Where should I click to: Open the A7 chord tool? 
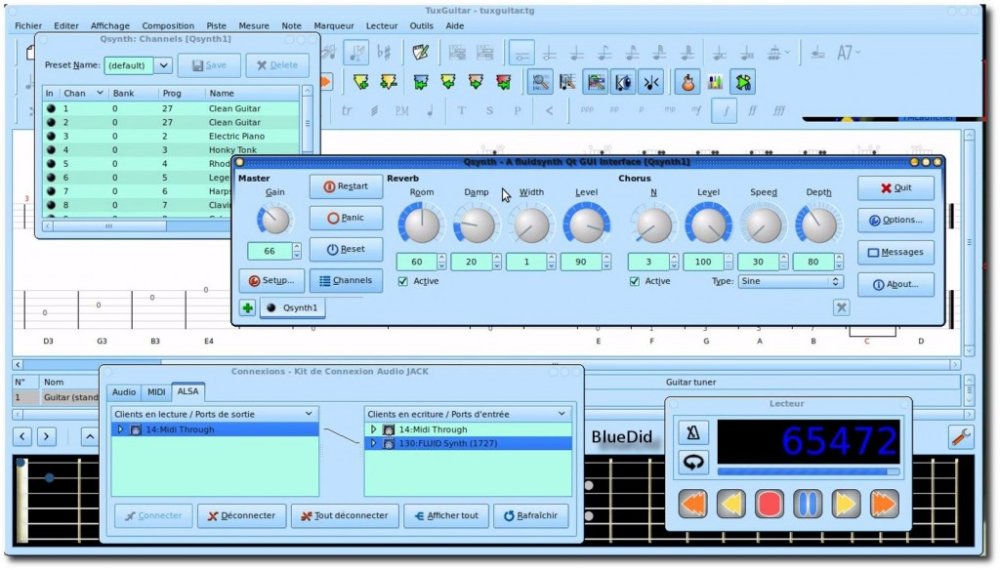(x=842, y=53)
